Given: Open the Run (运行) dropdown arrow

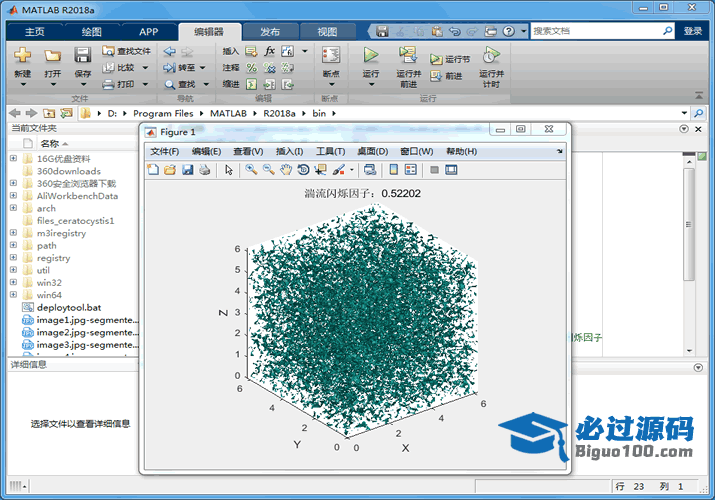Looking at the screenshot, I should (x=371, y=84).
